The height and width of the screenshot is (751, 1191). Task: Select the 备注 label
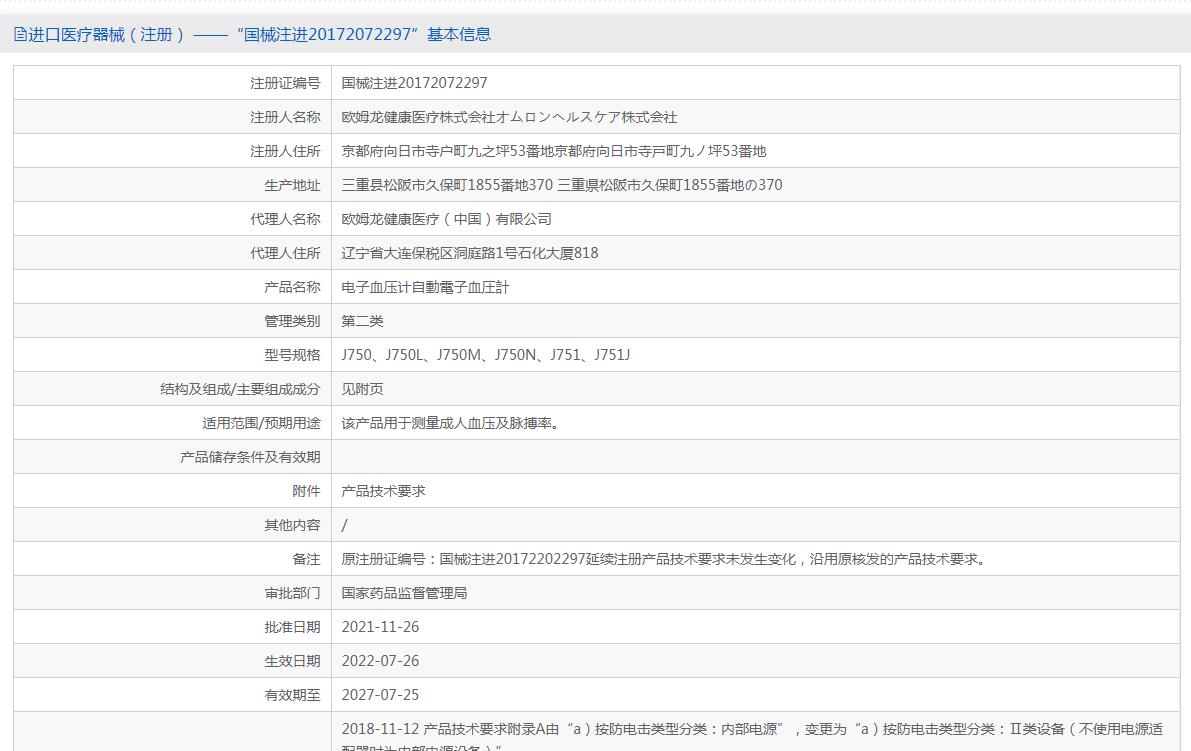click(x=306, y=559)
